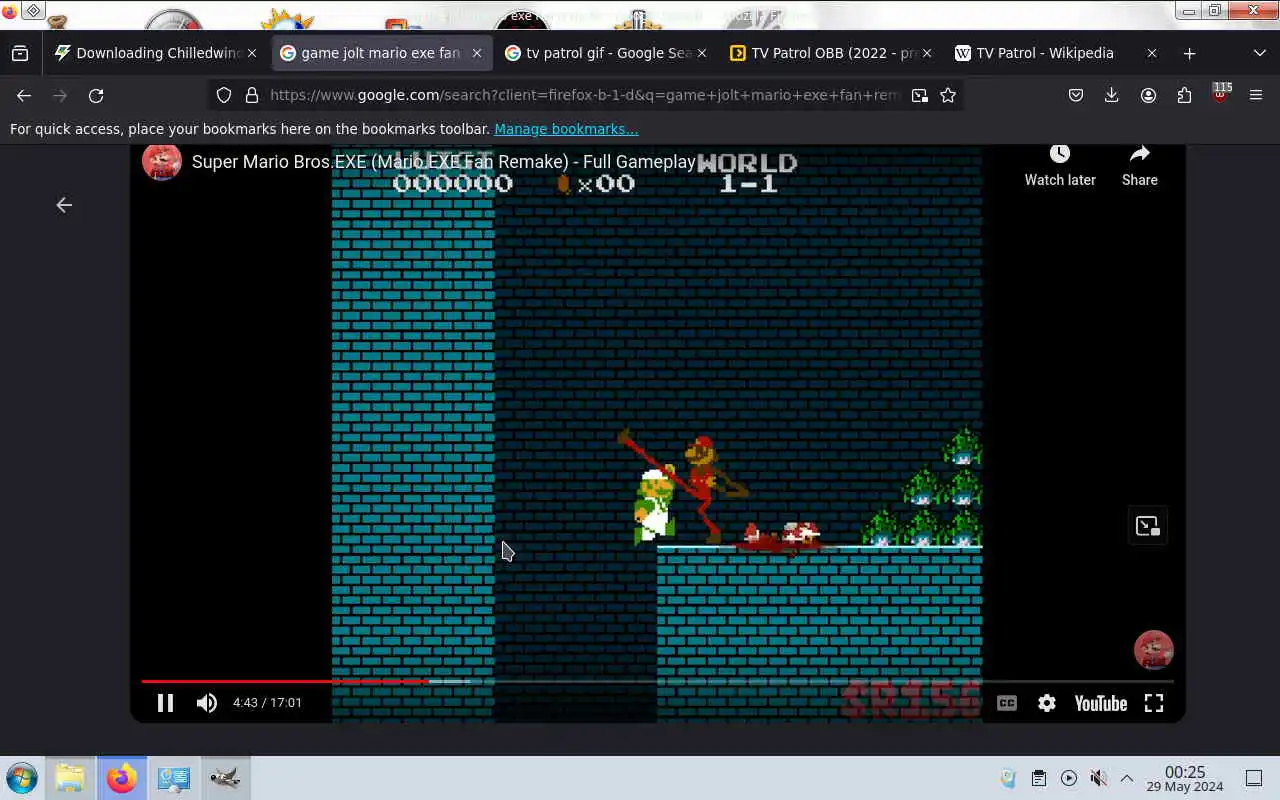Switch to the TV Patrol - Wikipedia tab
1280x800 pixels.
[x=1056, y=53]
